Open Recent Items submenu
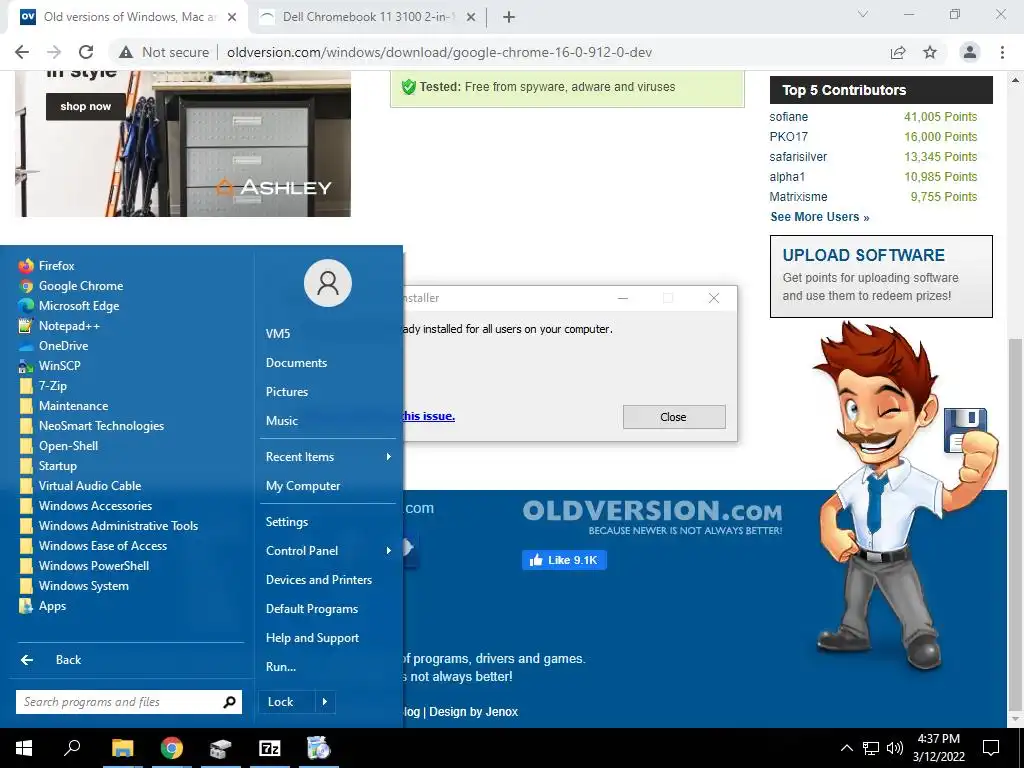 pyautogui.click(x=328, y=457)
